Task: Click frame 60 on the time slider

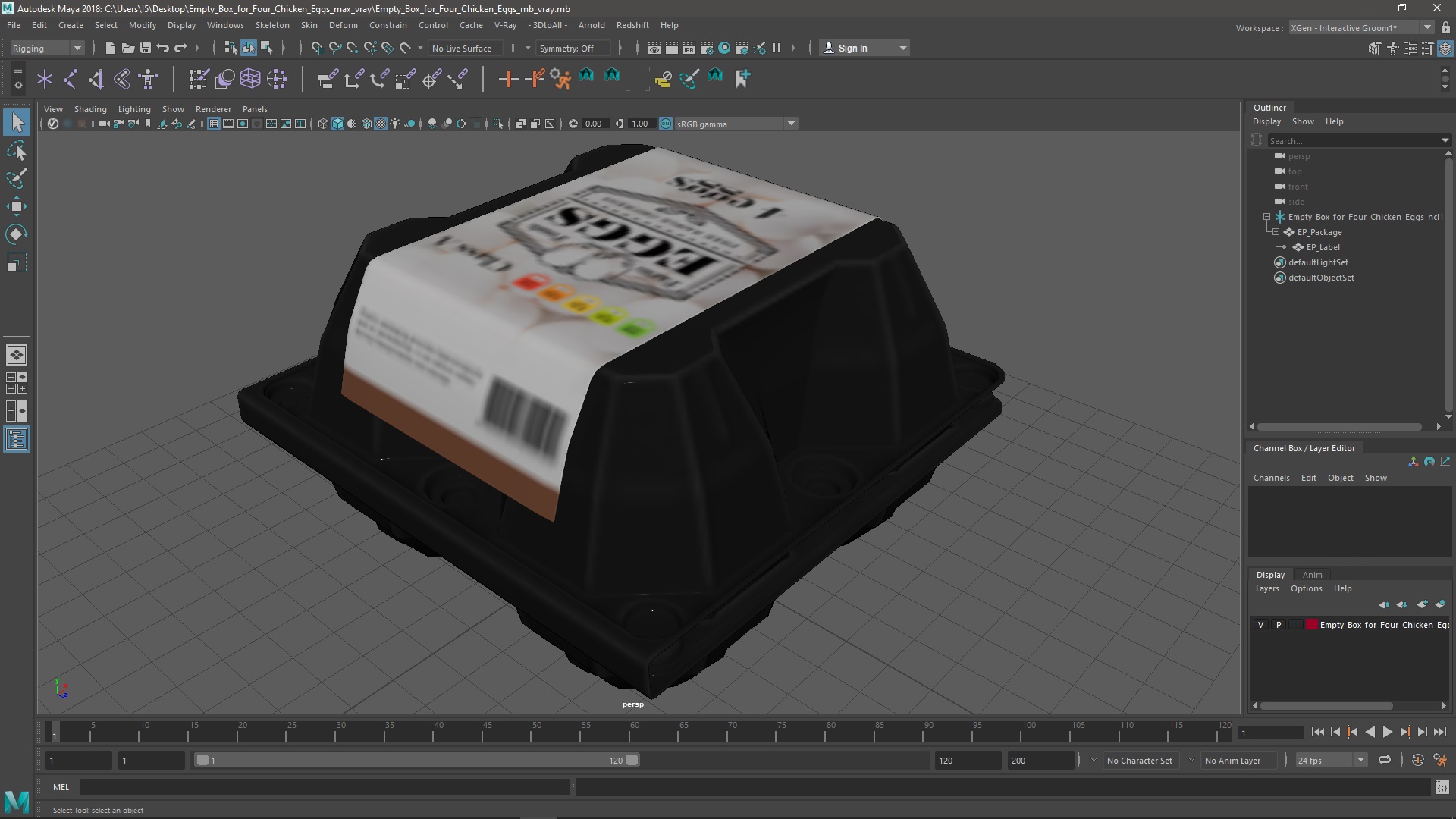Action: tap(635, 732)
